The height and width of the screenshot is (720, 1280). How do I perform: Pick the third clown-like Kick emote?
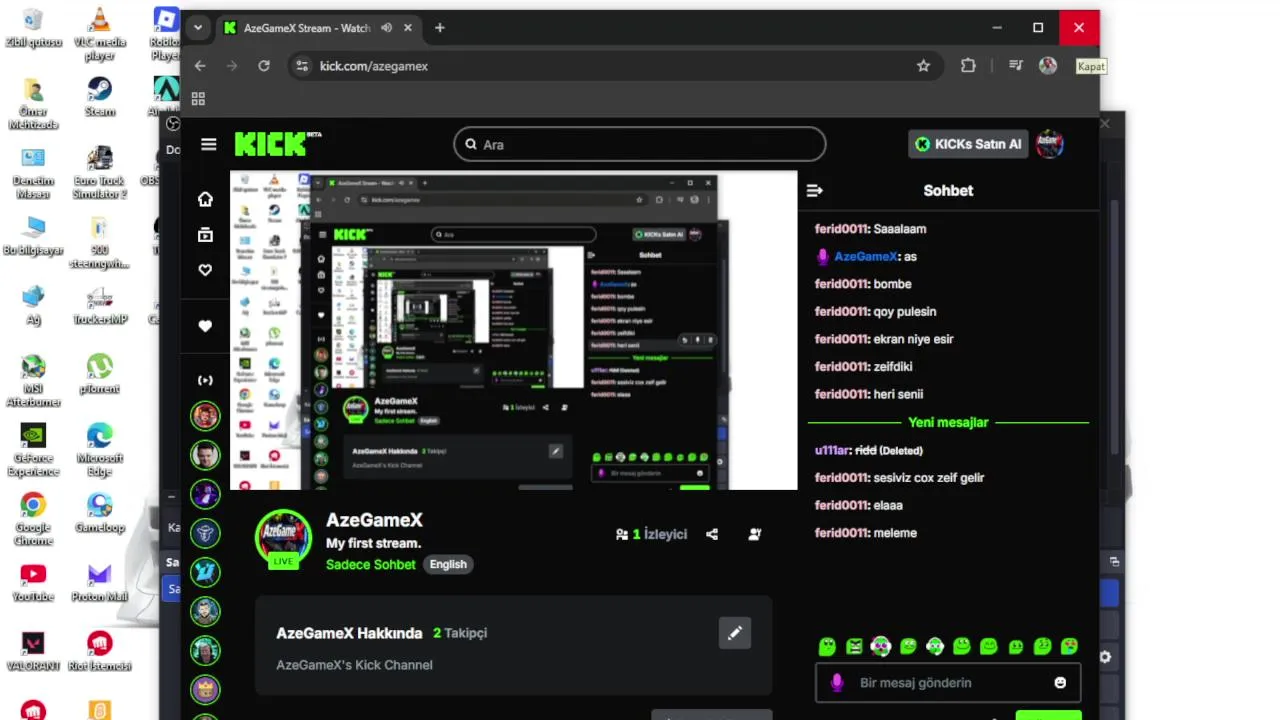(x=880, y=647)
